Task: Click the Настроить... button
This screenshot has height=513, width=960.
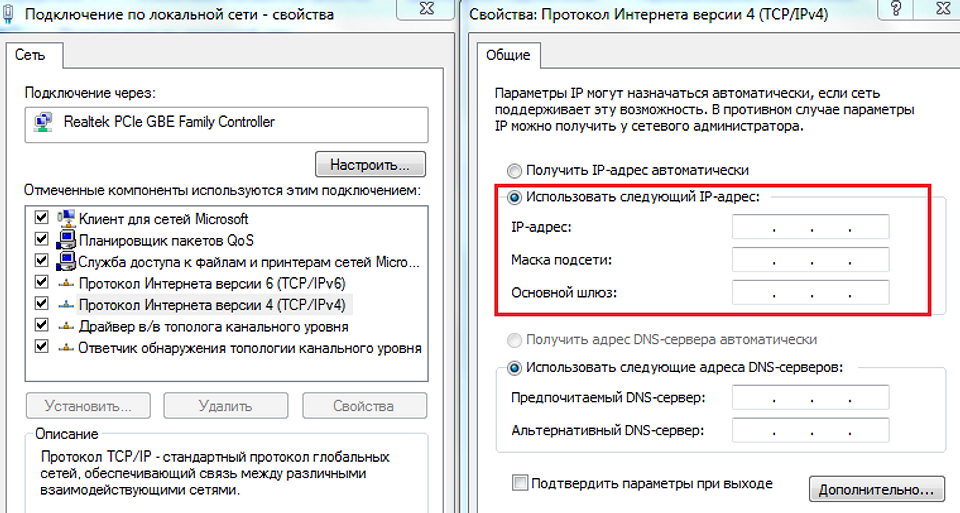Action: click(370, 165)
